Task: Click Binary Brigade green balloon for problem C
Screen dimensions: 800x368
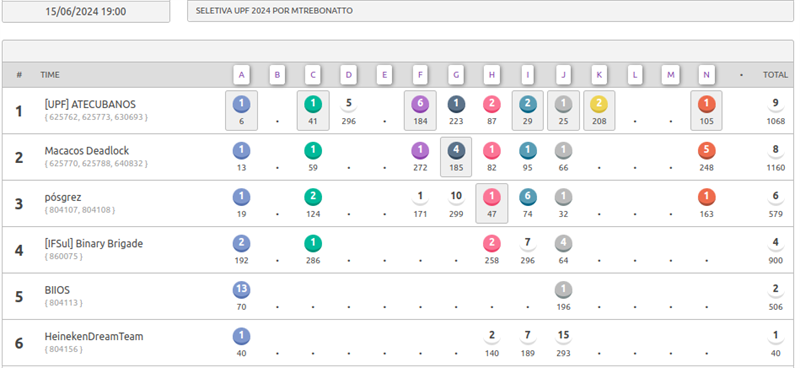Action: (313, 243)
